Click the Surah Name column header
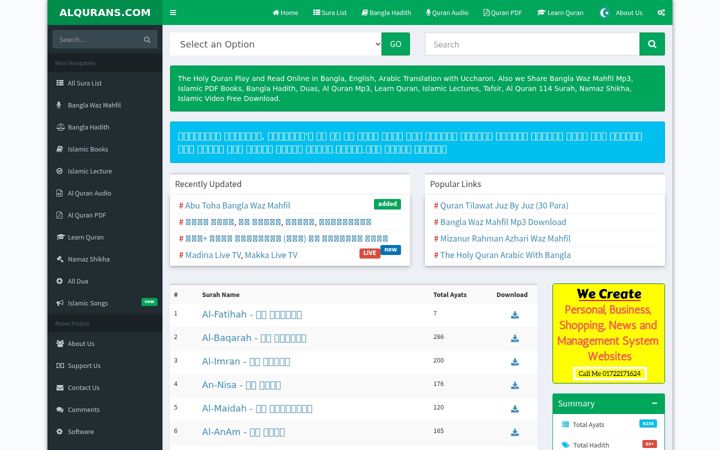This screenshot has height=450, width=720. 220,295
